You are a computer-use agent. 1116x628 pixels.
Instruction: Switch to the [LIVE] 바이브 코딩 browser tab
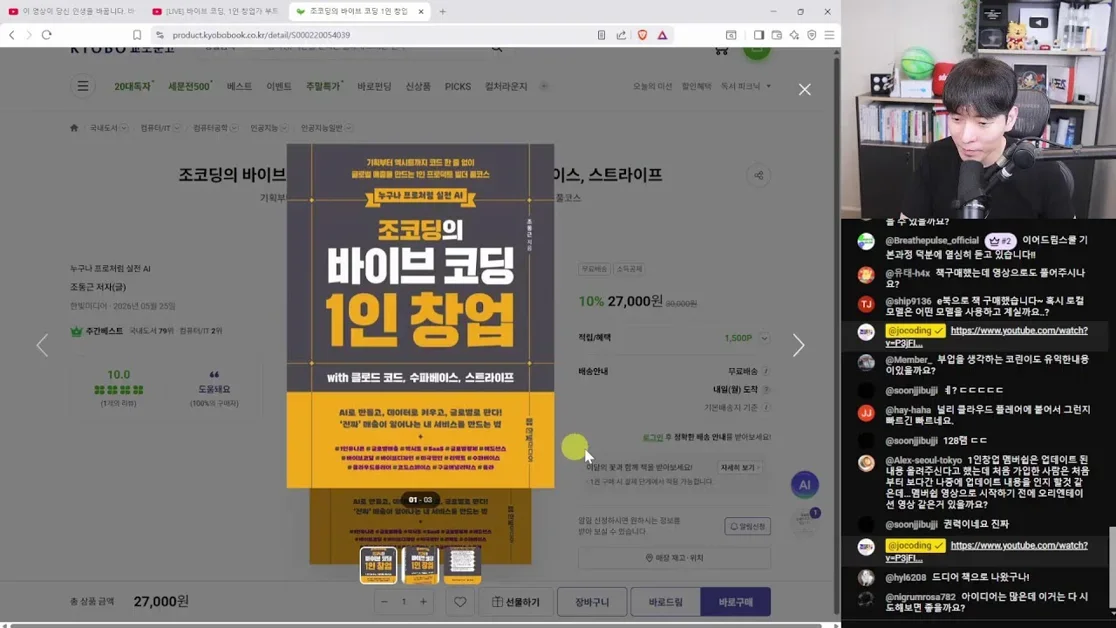(215, 11)
